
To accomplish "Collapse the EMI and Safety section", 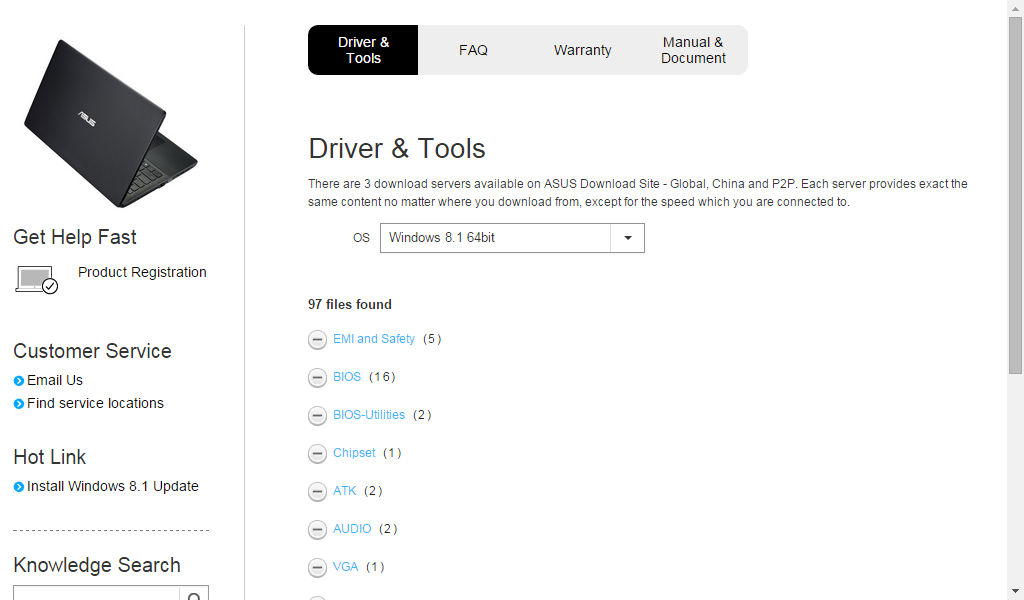I will [x=317, y=339].
